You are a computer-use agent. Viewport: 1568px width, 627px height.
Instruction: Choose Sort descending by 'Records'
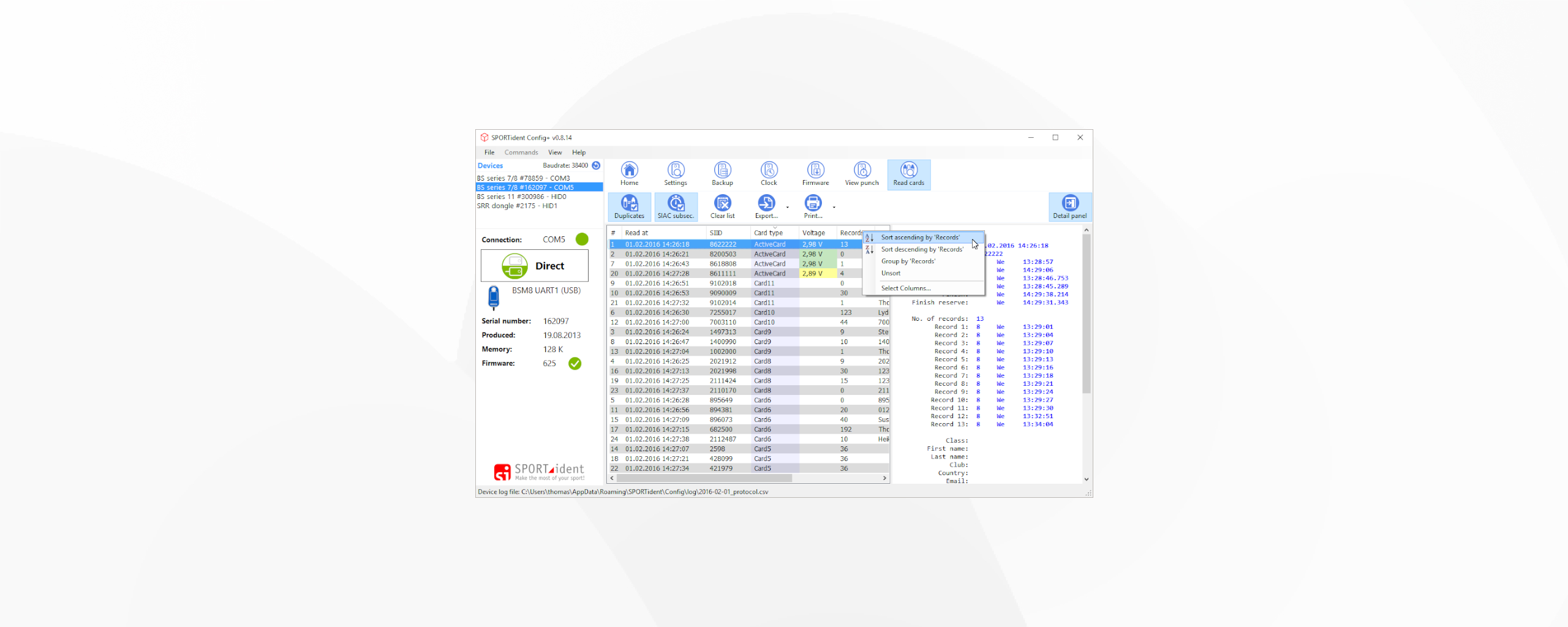pos(924,249)
